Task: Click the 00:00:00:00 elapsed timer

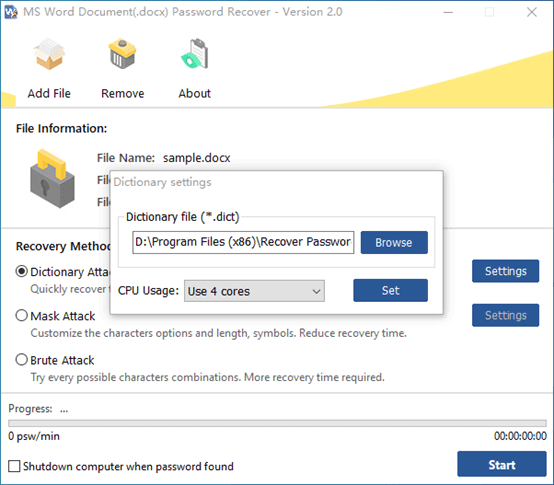Action: pyautogui.click(x=520, y=436)
